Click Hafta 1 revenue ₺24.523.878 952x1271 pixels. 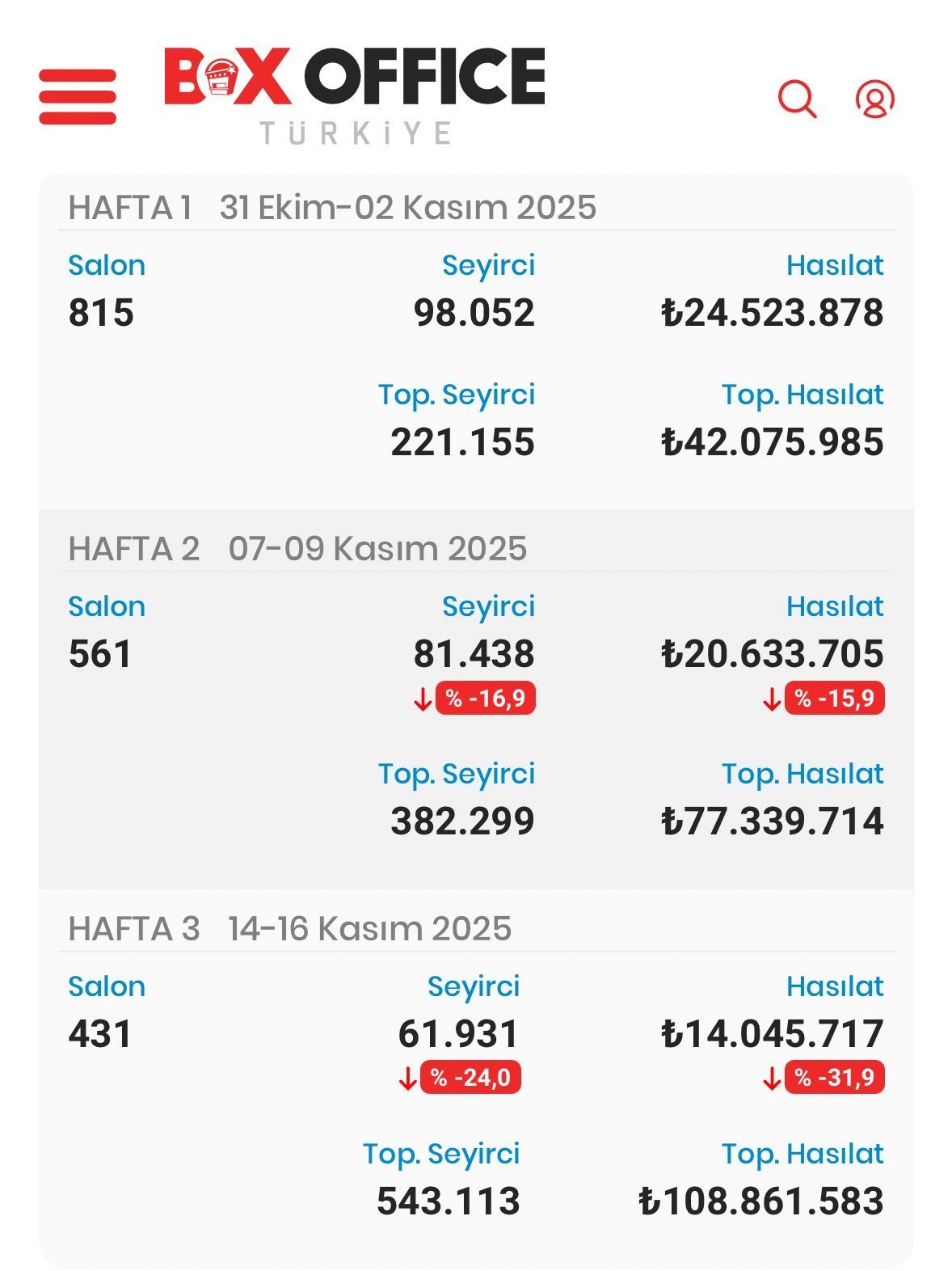pyautogui.click(x=772, y=313)
